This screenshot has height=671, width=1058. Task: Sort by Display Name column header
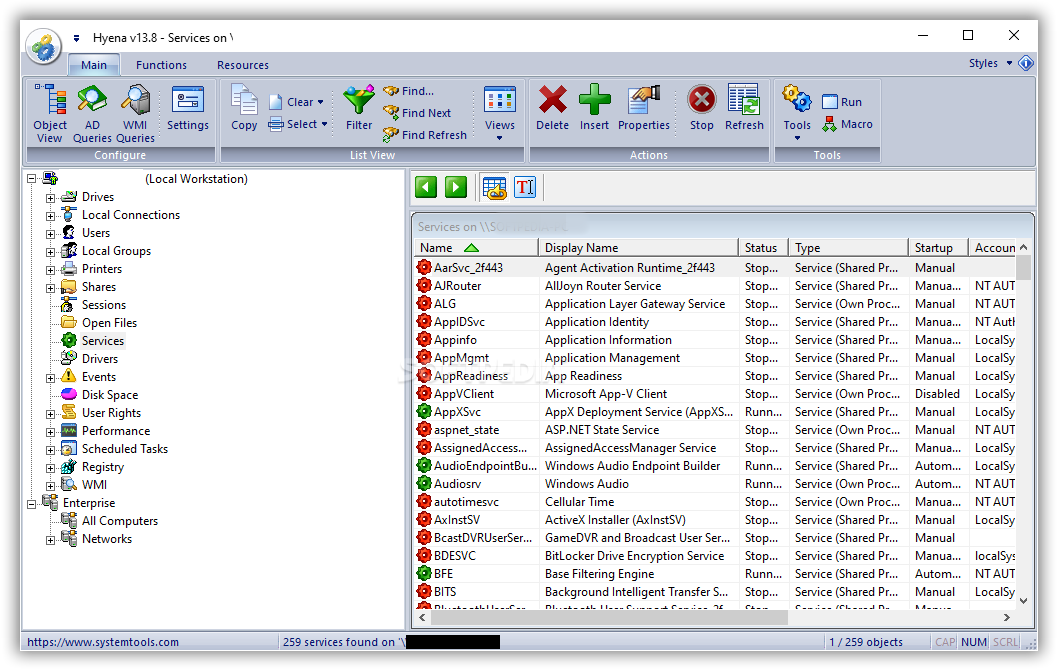click(x=638, y=248)
